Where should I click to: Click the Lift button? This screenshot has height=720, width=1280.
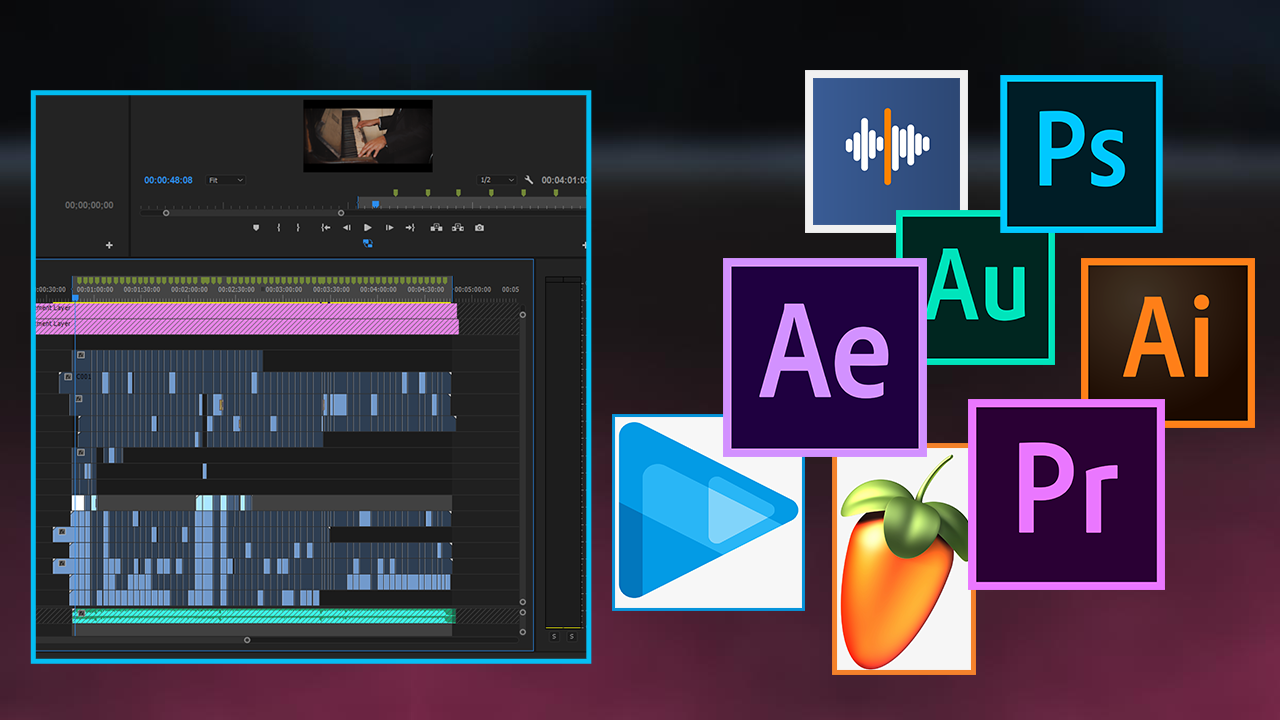pos(437,228)
